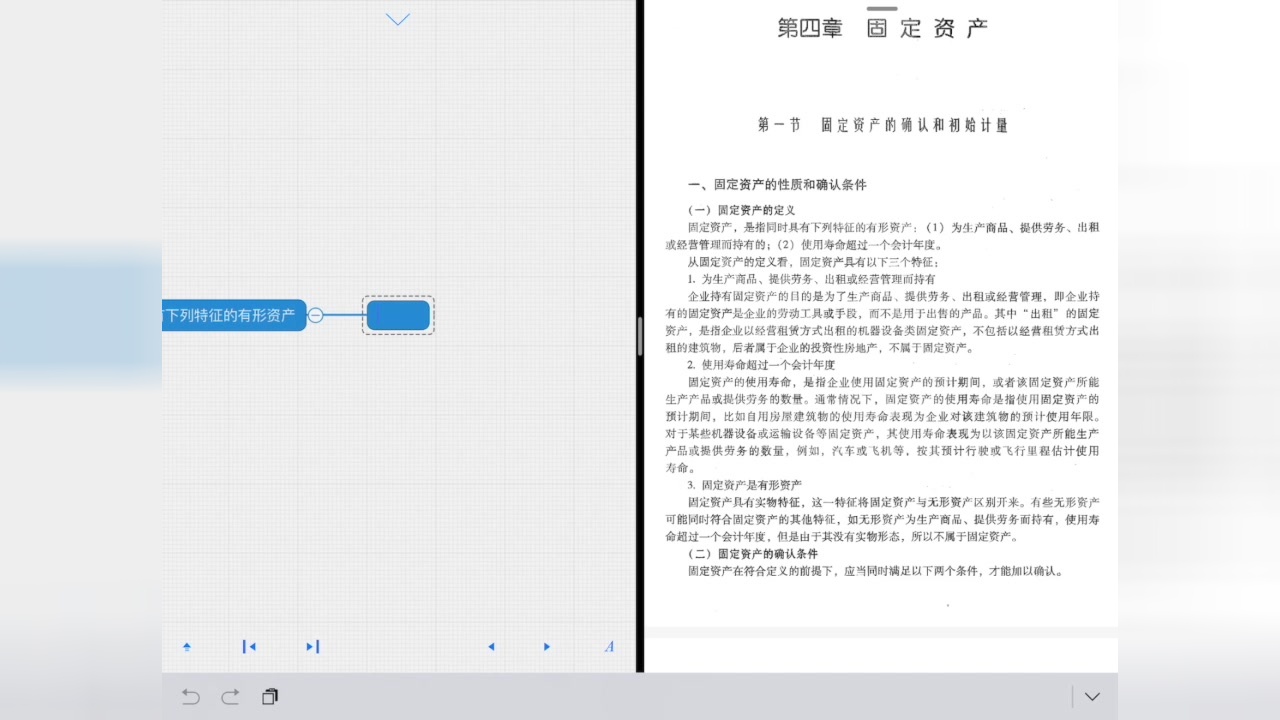This screenshot has width=1280, height=720.
Task: Tap line 2. 使用寿命超过一个会计年度
Action: [x=761, y=365]
